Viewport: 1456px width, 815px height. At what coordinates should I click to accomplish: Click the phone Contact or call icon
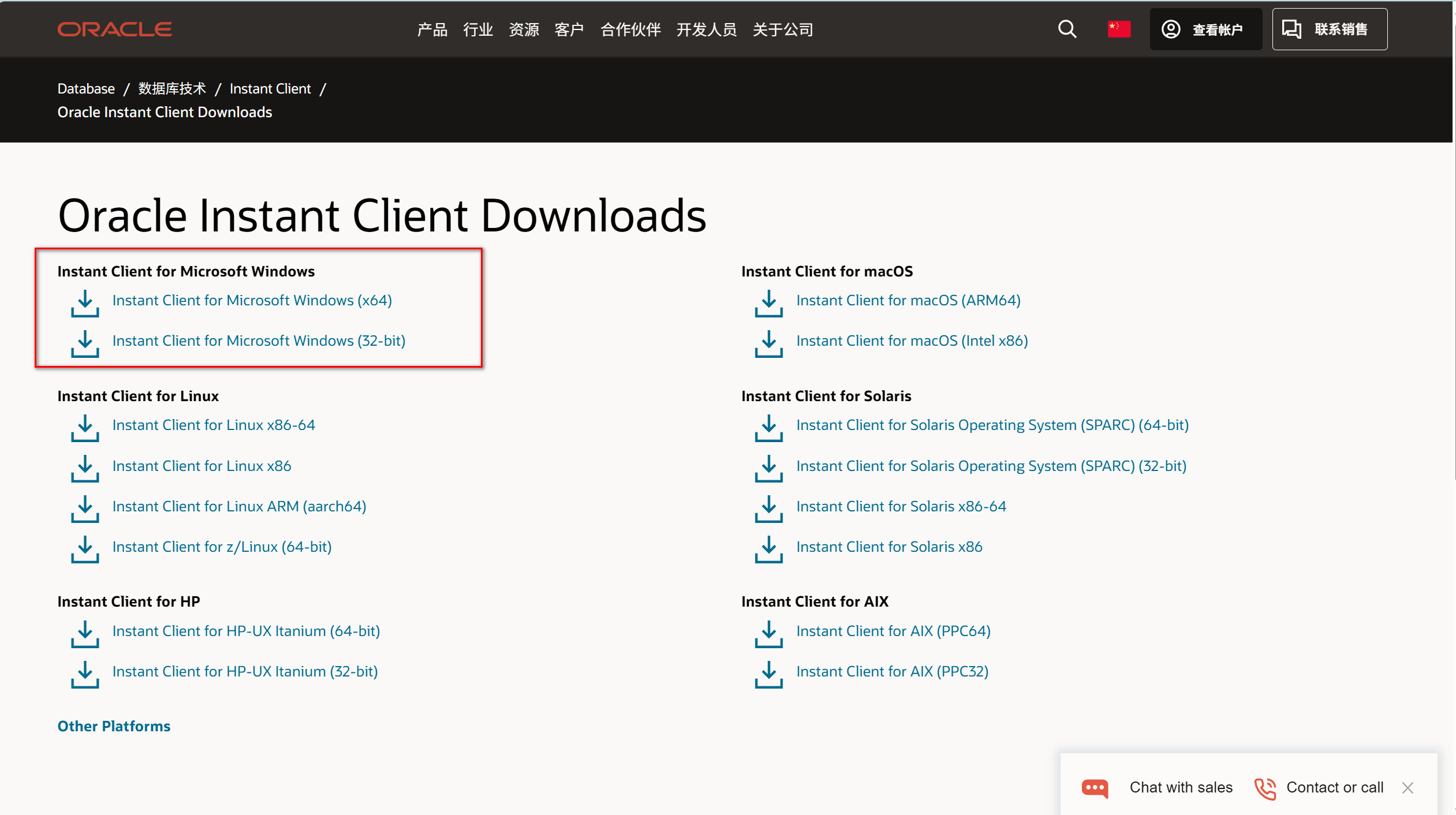[1265, 788]
